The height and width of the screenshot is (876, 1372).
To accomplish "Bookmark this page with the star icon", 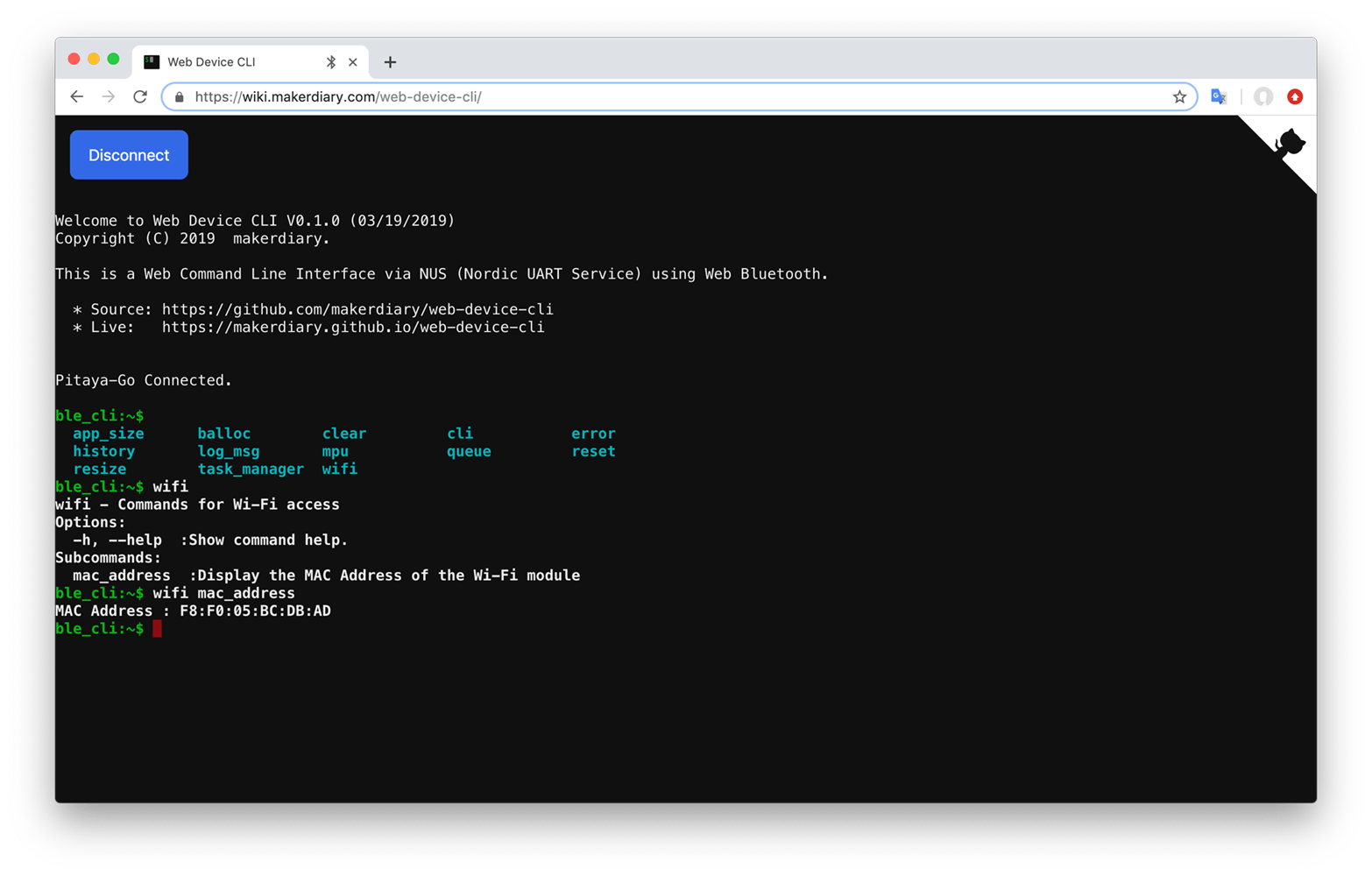I will coord(1179,97).
